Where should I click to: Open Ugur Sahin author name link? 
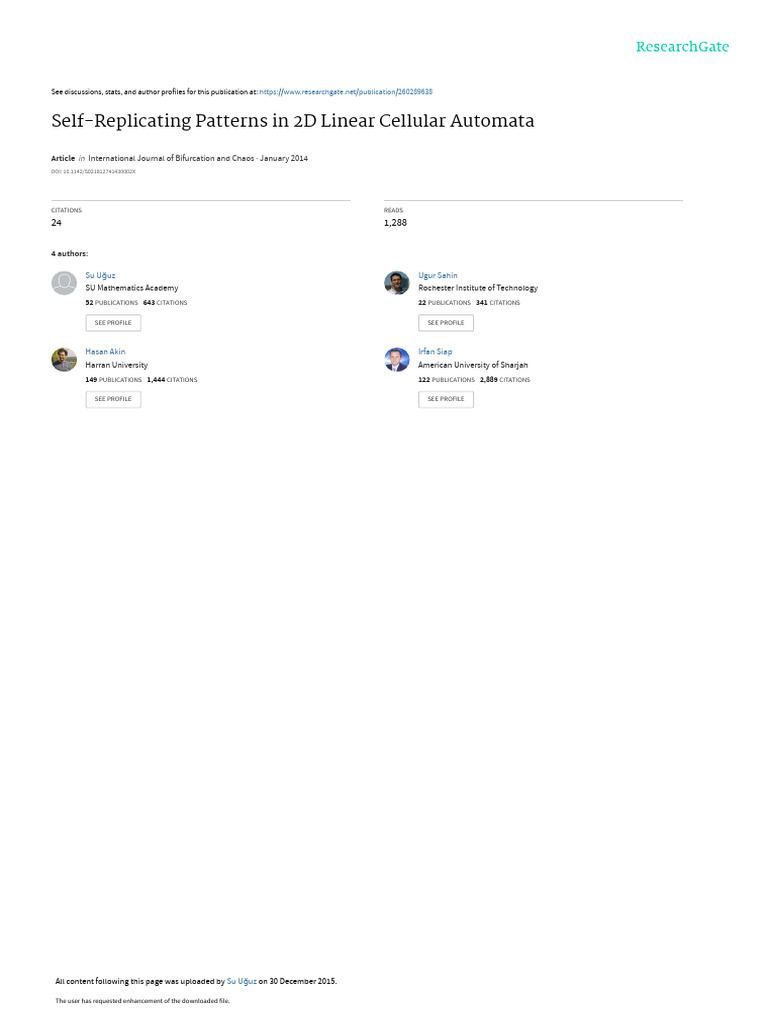pos(438,276)
